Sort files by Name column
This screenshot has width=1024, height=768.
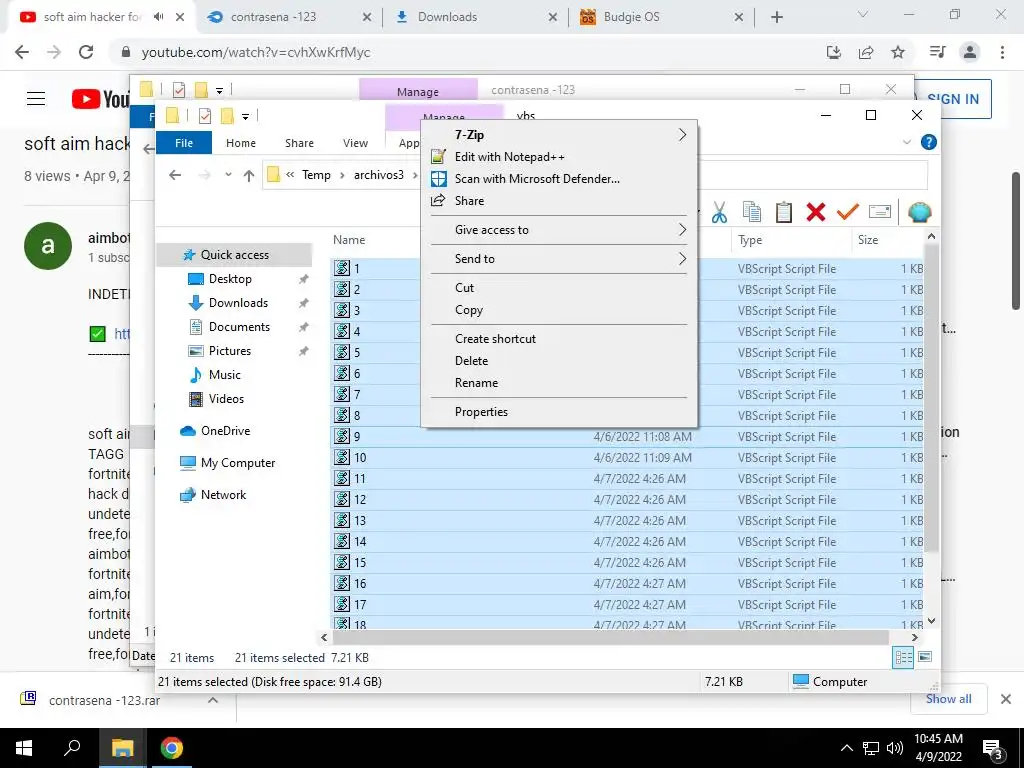tap(349, 240)
